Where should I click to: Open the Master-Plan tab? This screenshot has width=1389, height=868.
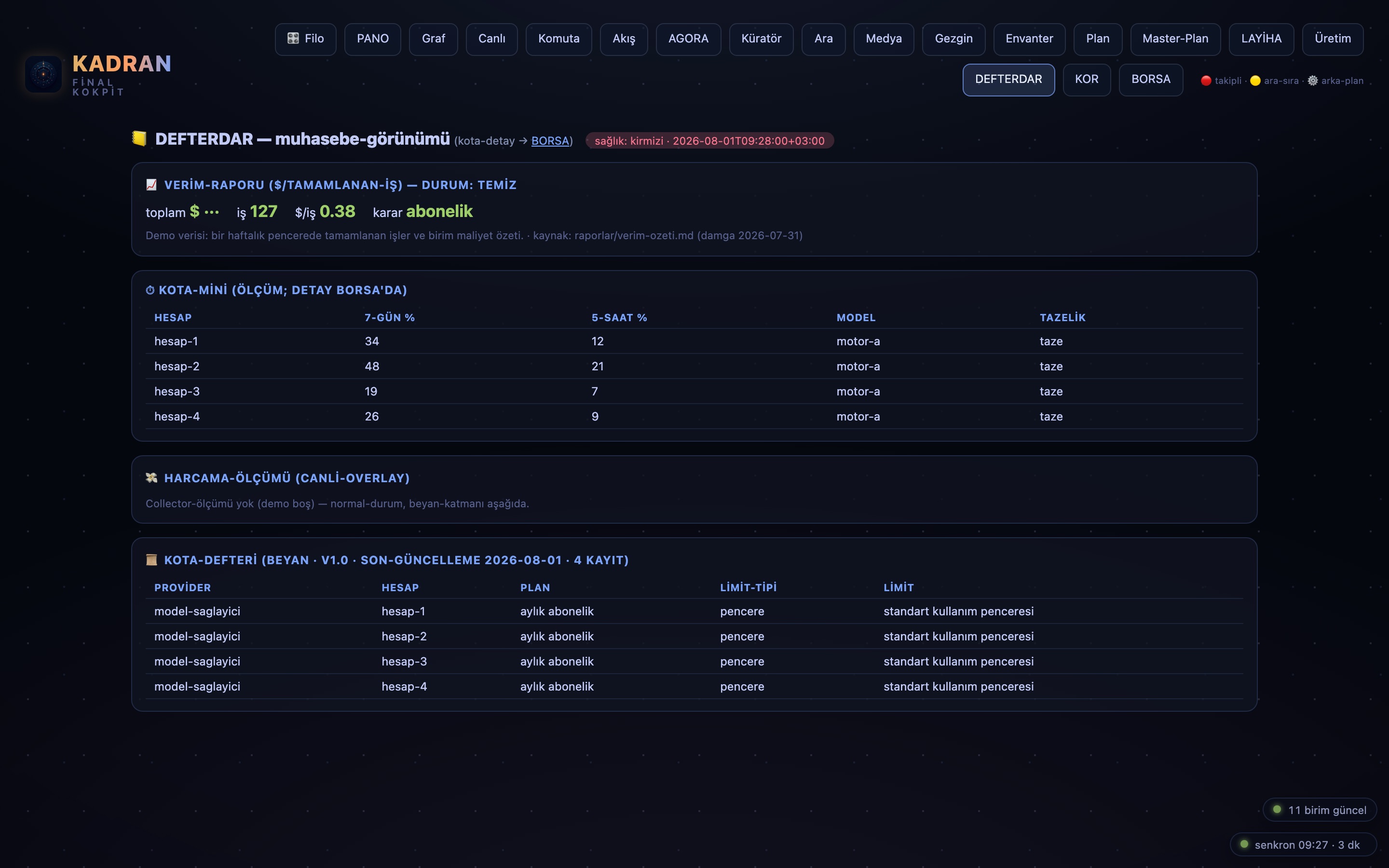(x=1175, y=39)
